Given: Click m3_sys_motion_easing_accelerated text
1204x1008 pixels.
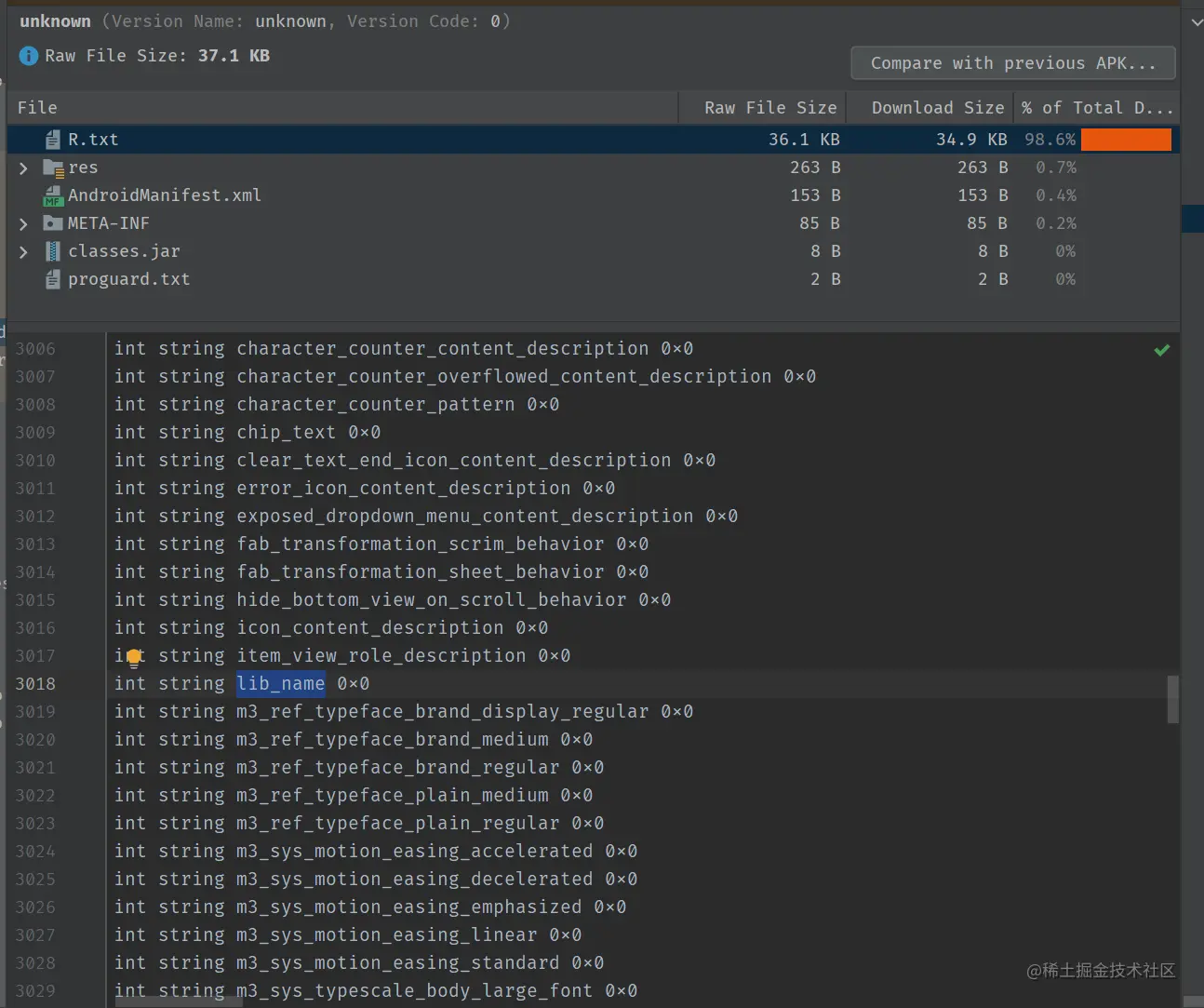Looking at the screenshot, I should 415,852.
